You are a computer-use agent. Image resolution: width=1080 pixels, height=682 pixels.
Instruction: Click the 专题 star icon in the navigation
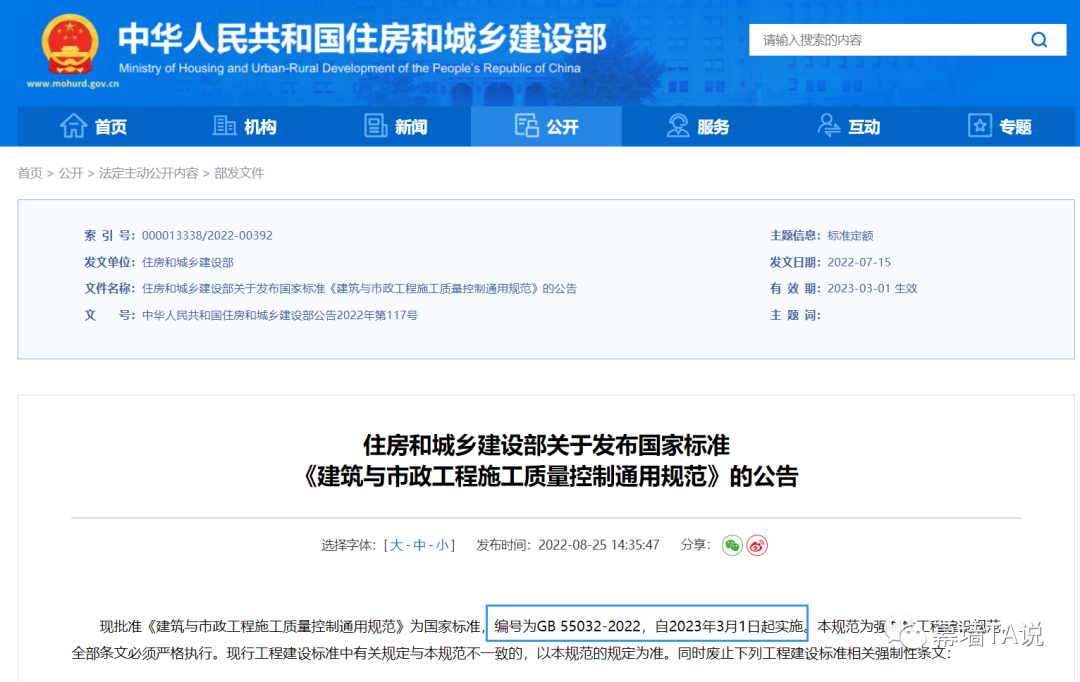coord(978,126)
